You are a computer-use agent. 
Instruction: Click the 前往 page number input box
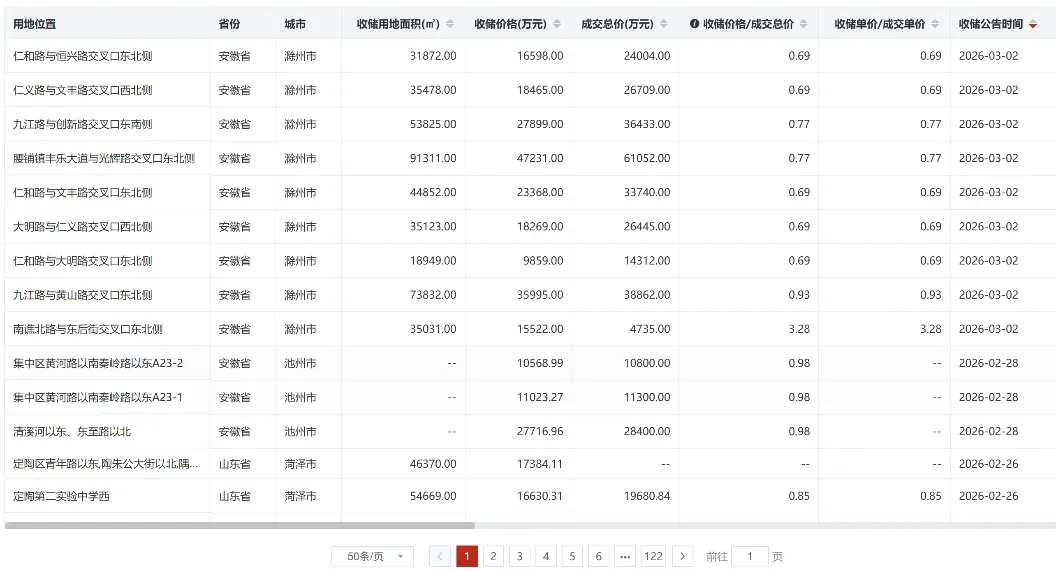(x=750, y=556)
